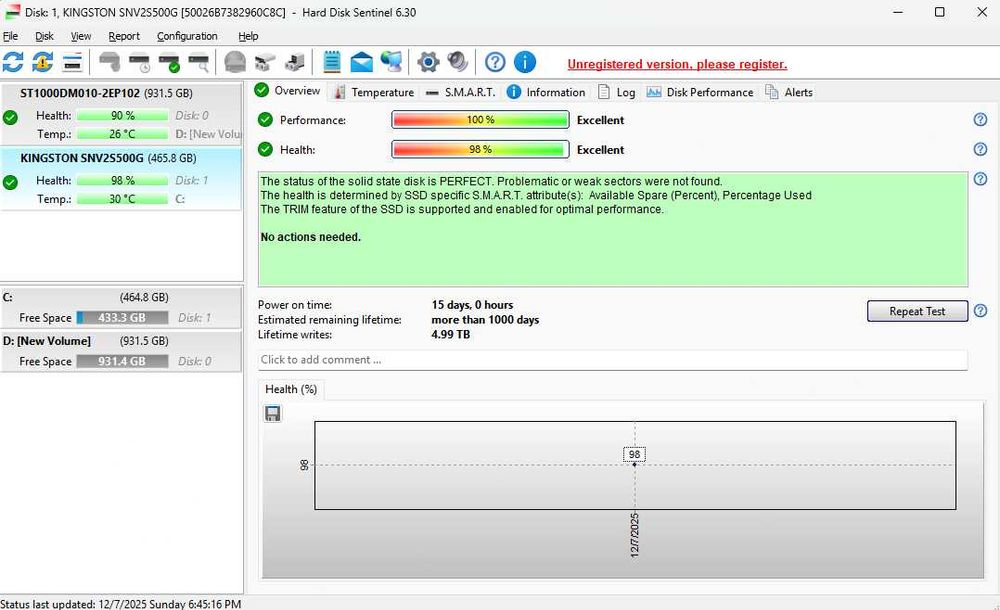Open the File menu
The width and height of the screenshot is (1000, 610).
point(10,36)
